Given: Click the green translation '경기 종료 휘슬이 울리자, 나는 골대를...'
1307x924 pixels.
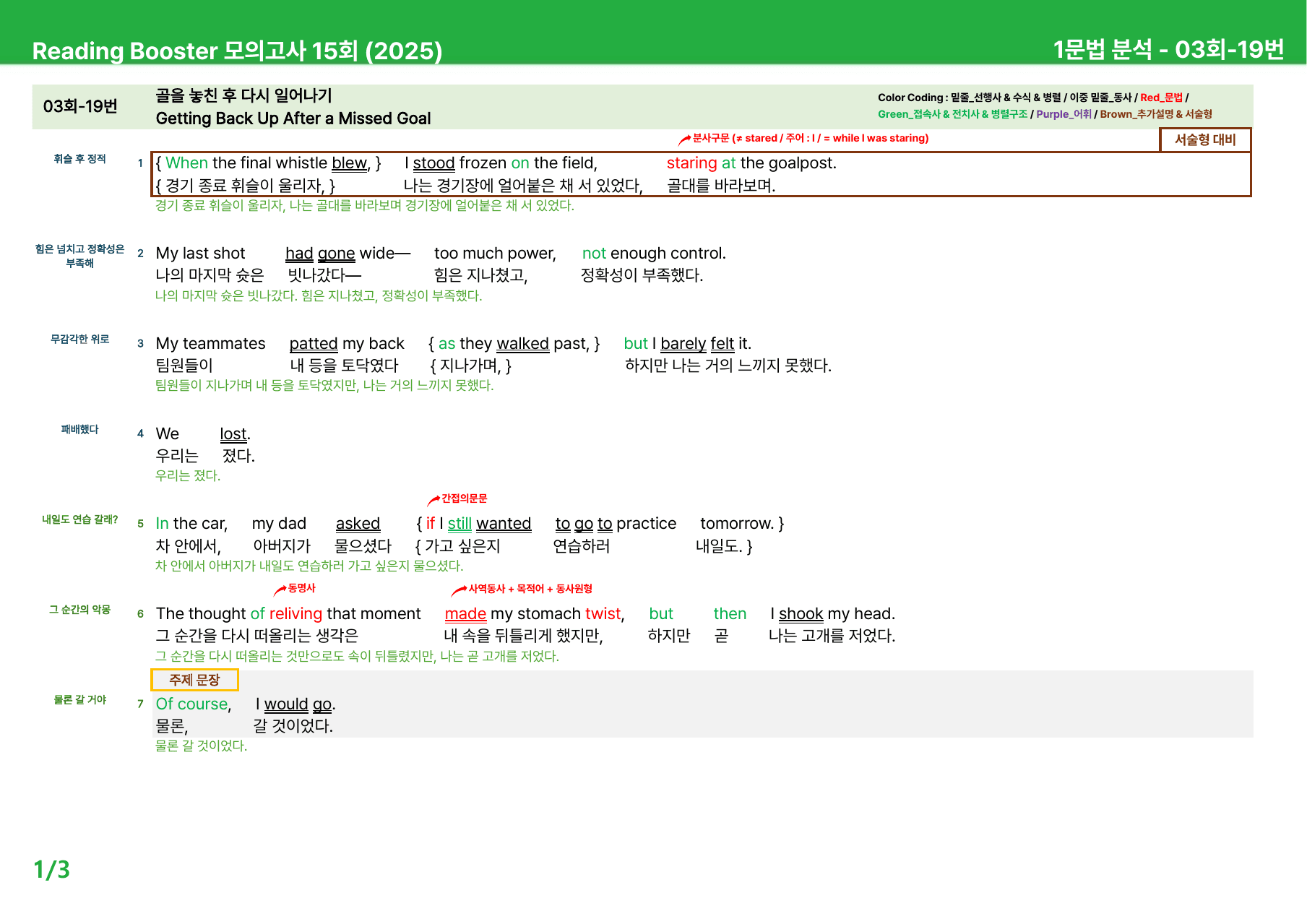Looking at the screenshot, I should (x=365, y=205).
